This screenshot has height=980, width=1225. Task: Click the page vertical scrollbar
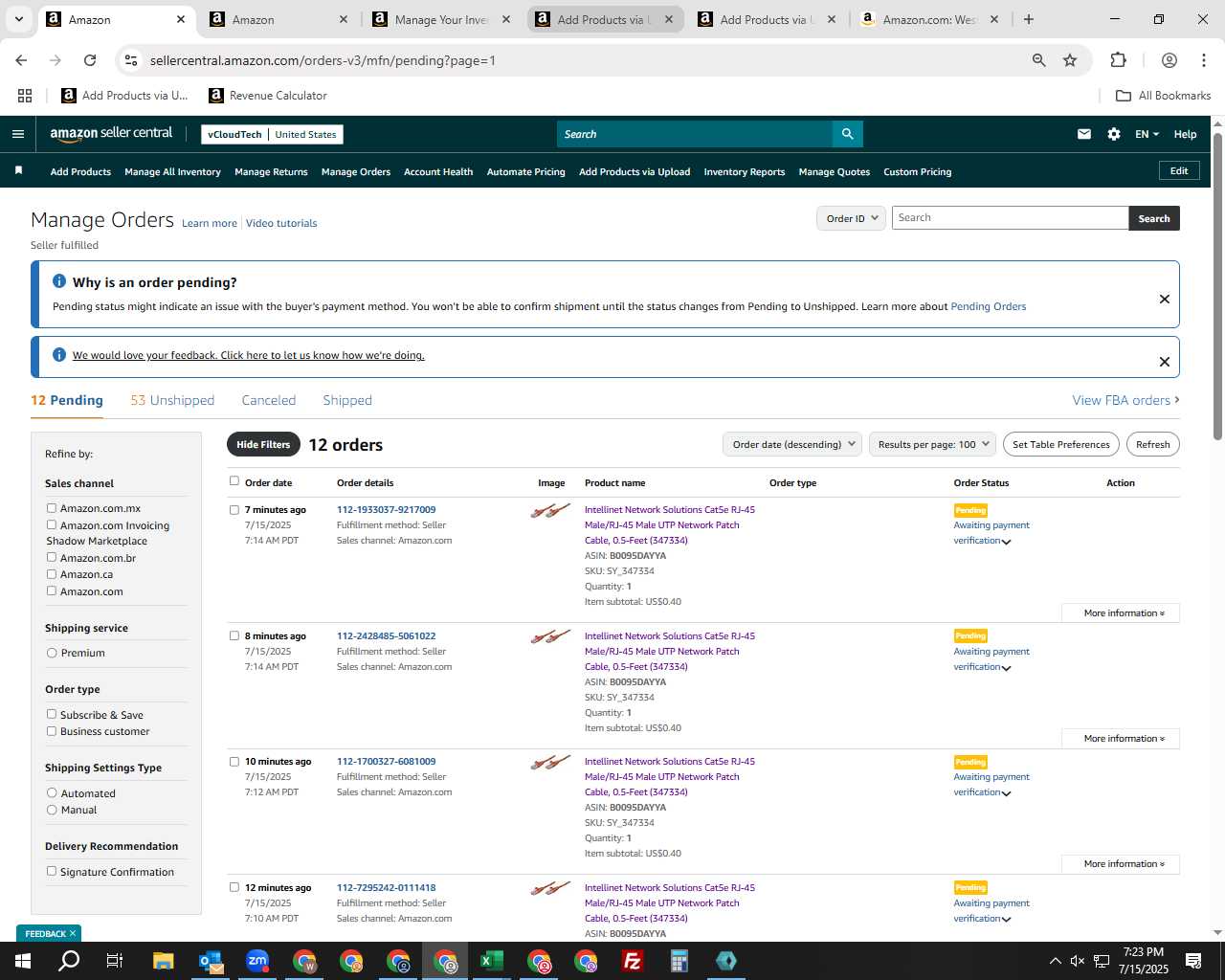[x=1217, y=287]
